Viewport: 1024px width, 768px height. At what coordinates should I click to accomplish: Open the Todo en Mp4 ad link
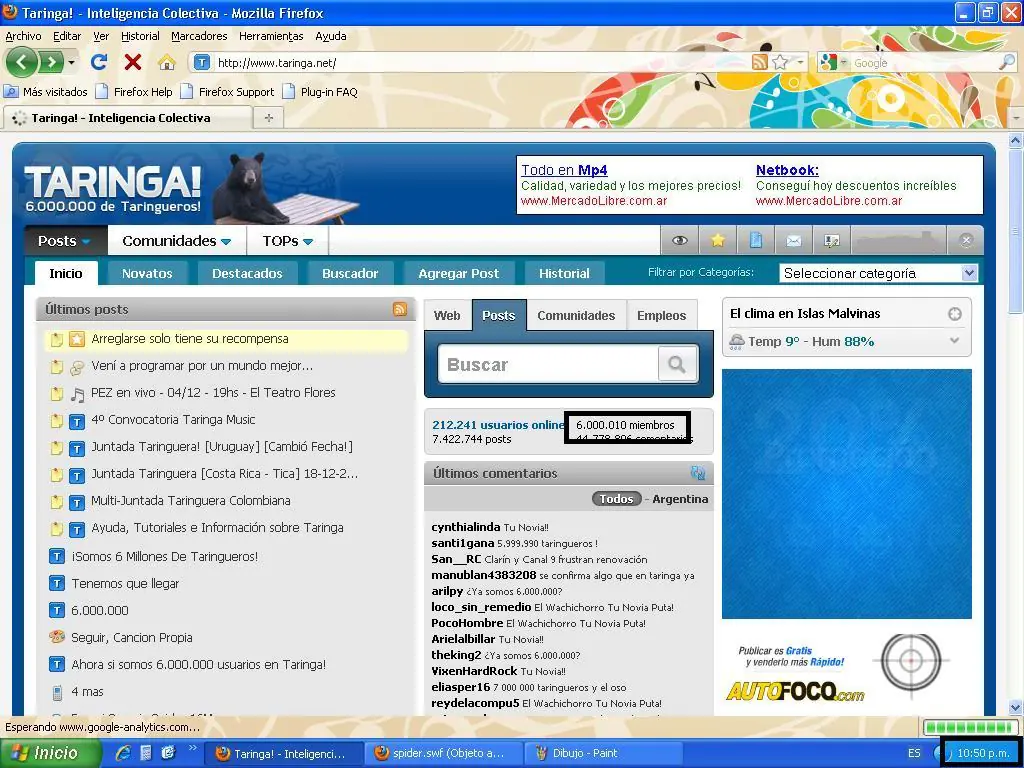point(564,170)
